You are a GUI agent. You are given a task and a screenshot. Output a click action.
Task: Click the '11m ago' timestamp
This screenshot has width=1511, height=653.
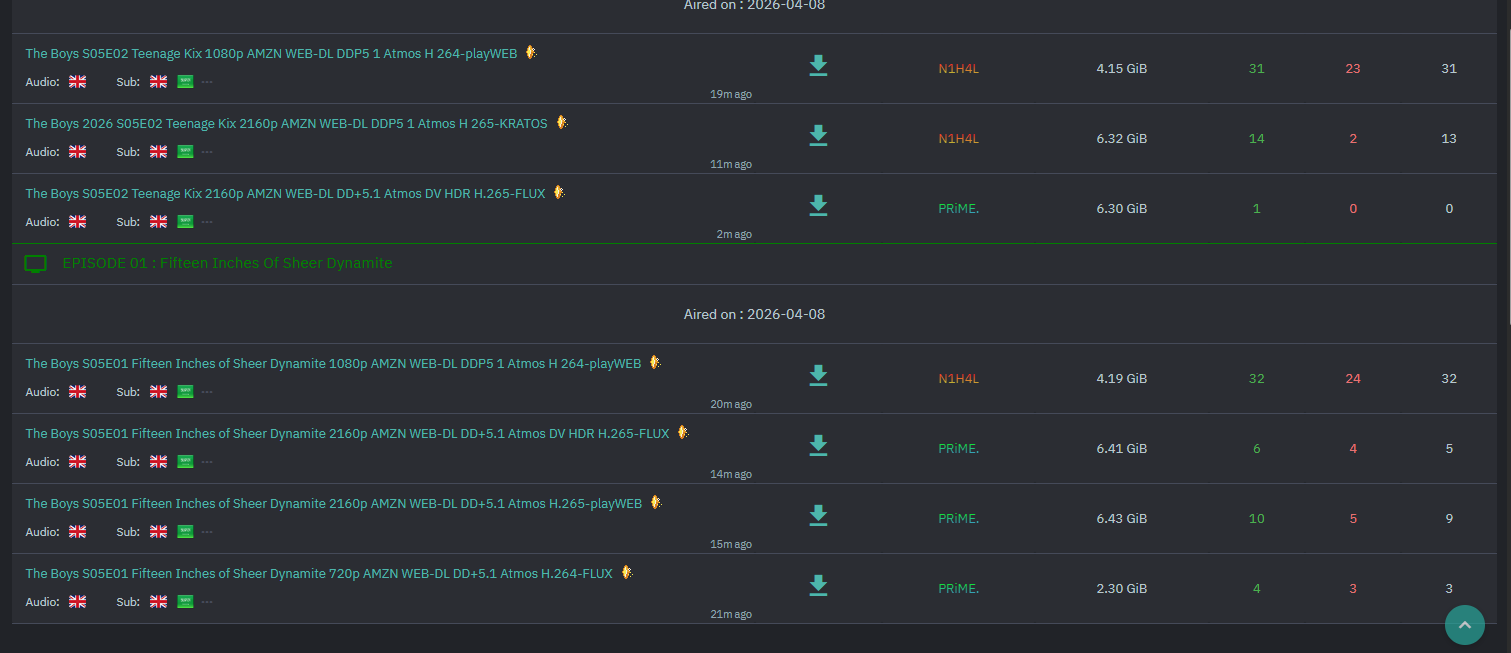(731, 164)
